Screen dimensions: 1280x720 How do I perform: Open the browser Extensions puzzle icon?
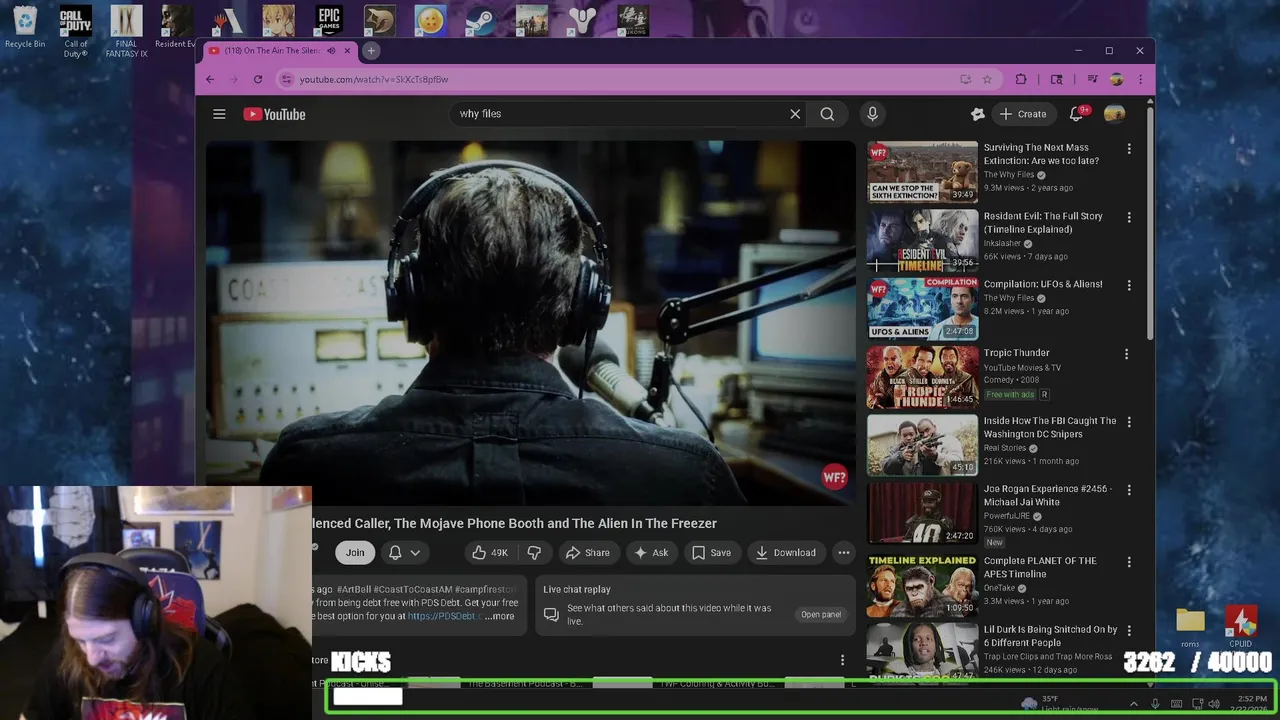(1021, 79)
